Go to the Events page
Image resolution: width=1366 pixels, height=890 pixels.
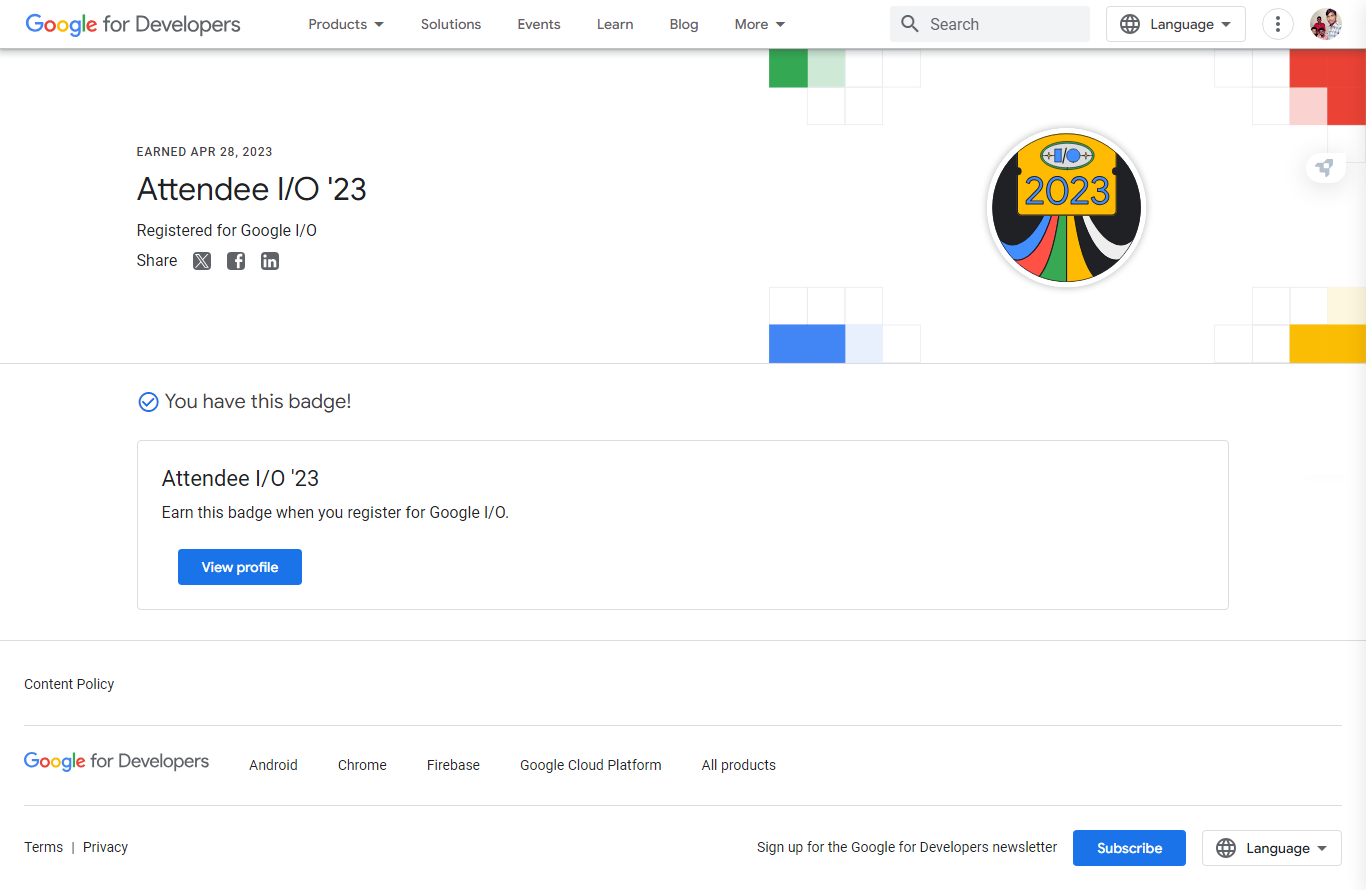coord(539,24)
